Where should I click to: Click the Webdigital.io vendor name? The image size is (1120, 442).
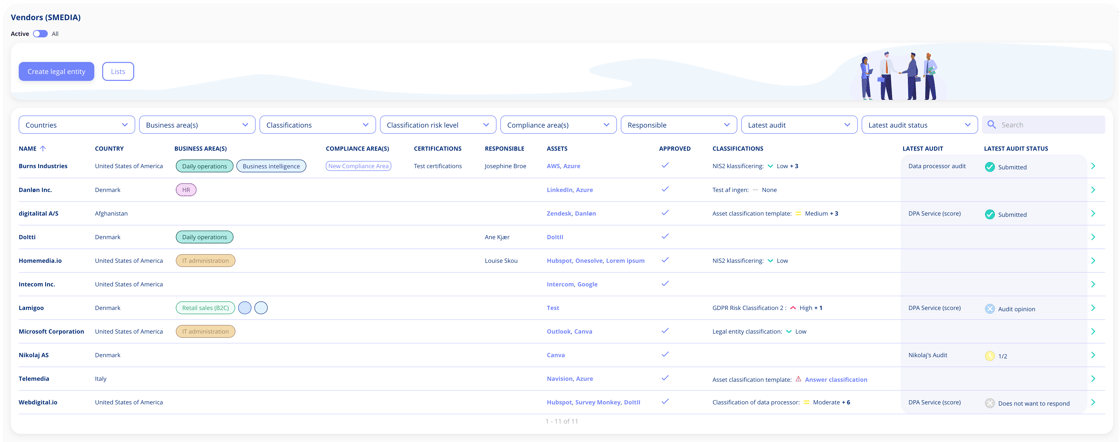click(38, 402)
